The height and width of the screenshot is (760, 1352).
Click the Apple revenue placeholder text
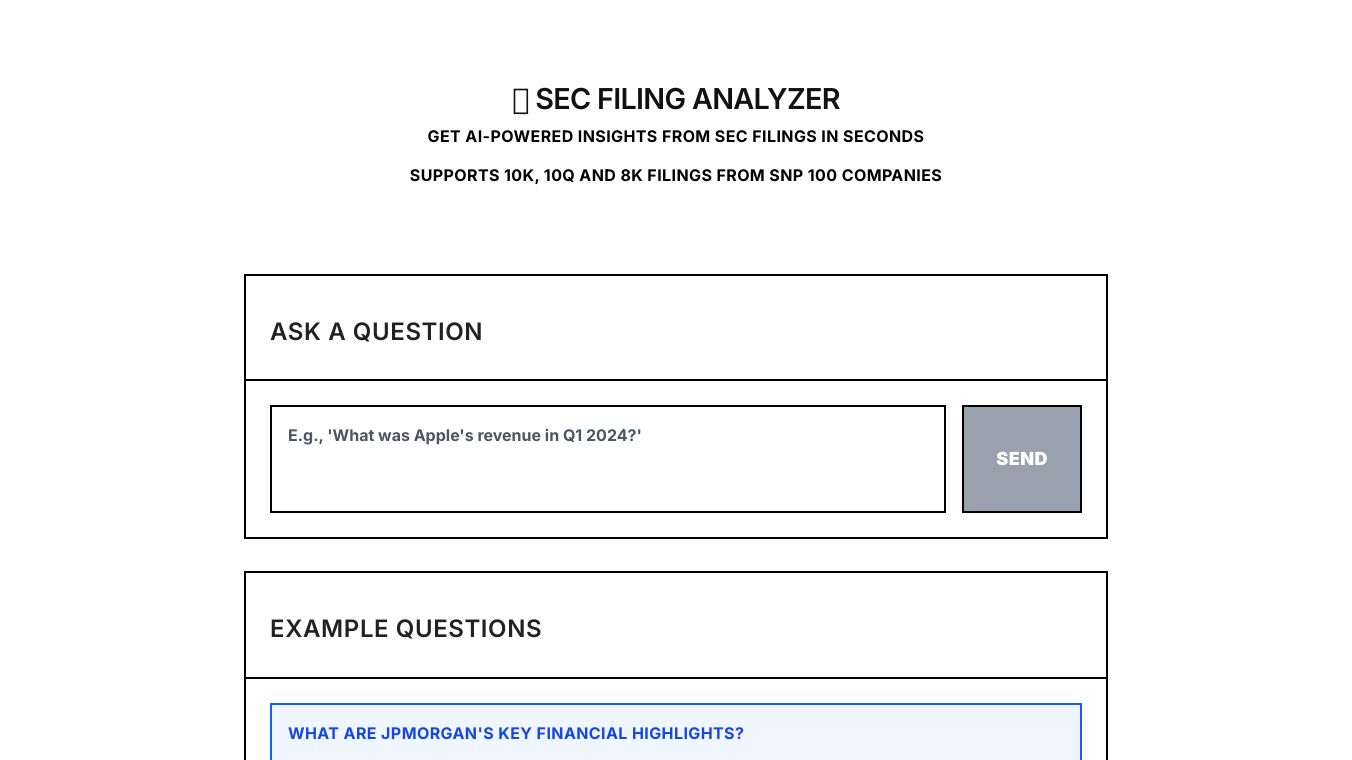(464, 436)
